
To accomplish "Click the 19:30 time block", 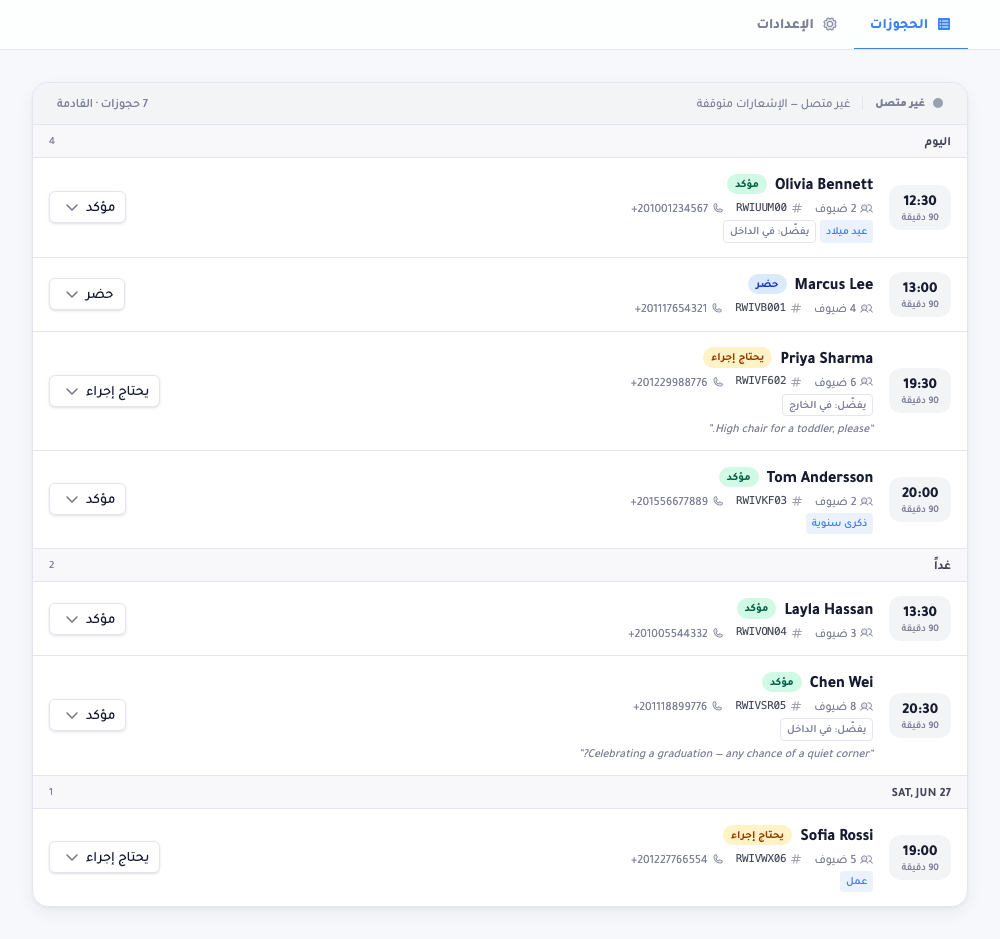I will coord(920,390).
